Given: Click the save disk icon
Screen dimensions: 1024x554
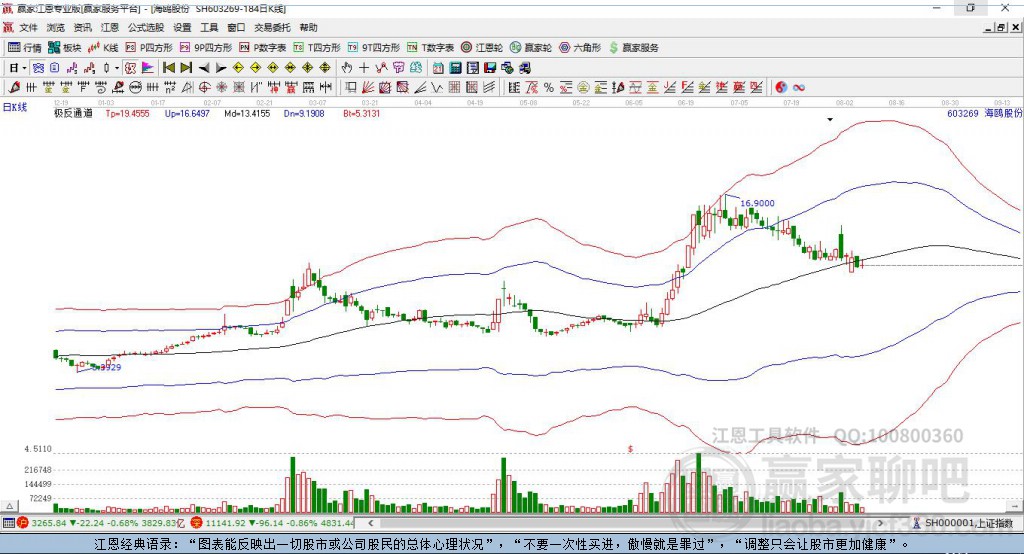Looking at the screenshot, I should (x=490, y=68).
